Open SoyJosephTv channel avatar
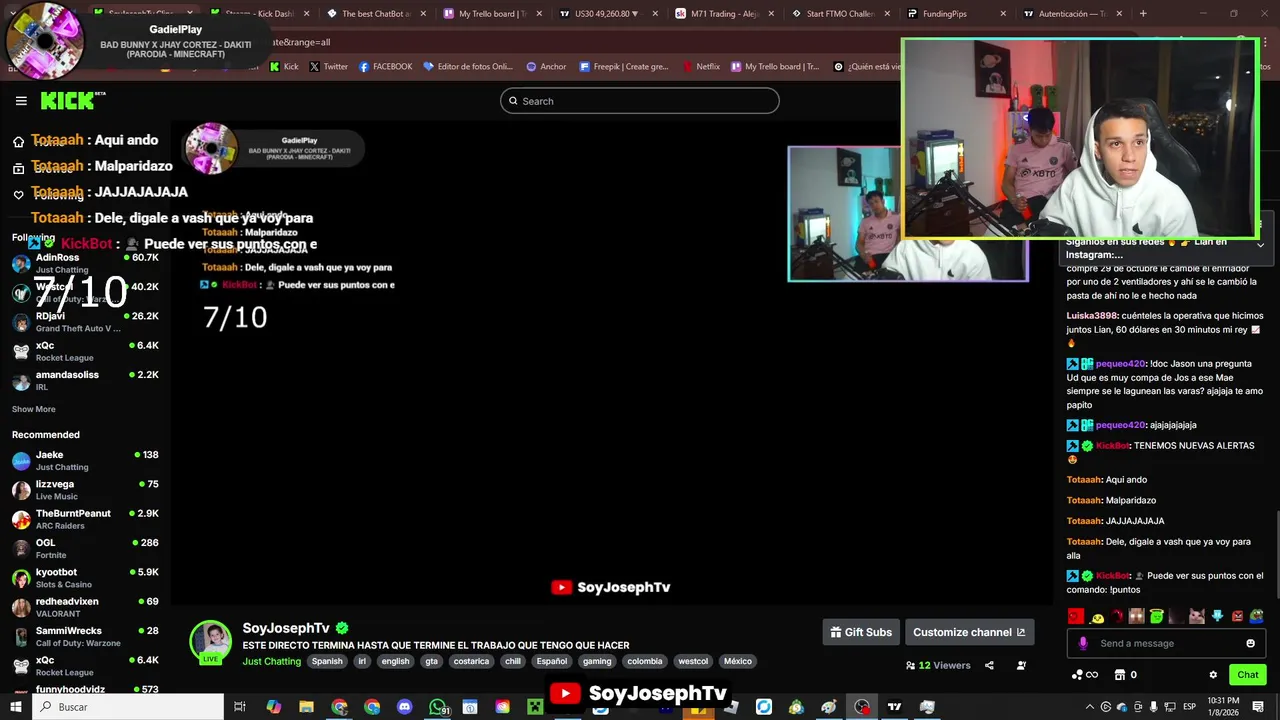 point(211,641)
